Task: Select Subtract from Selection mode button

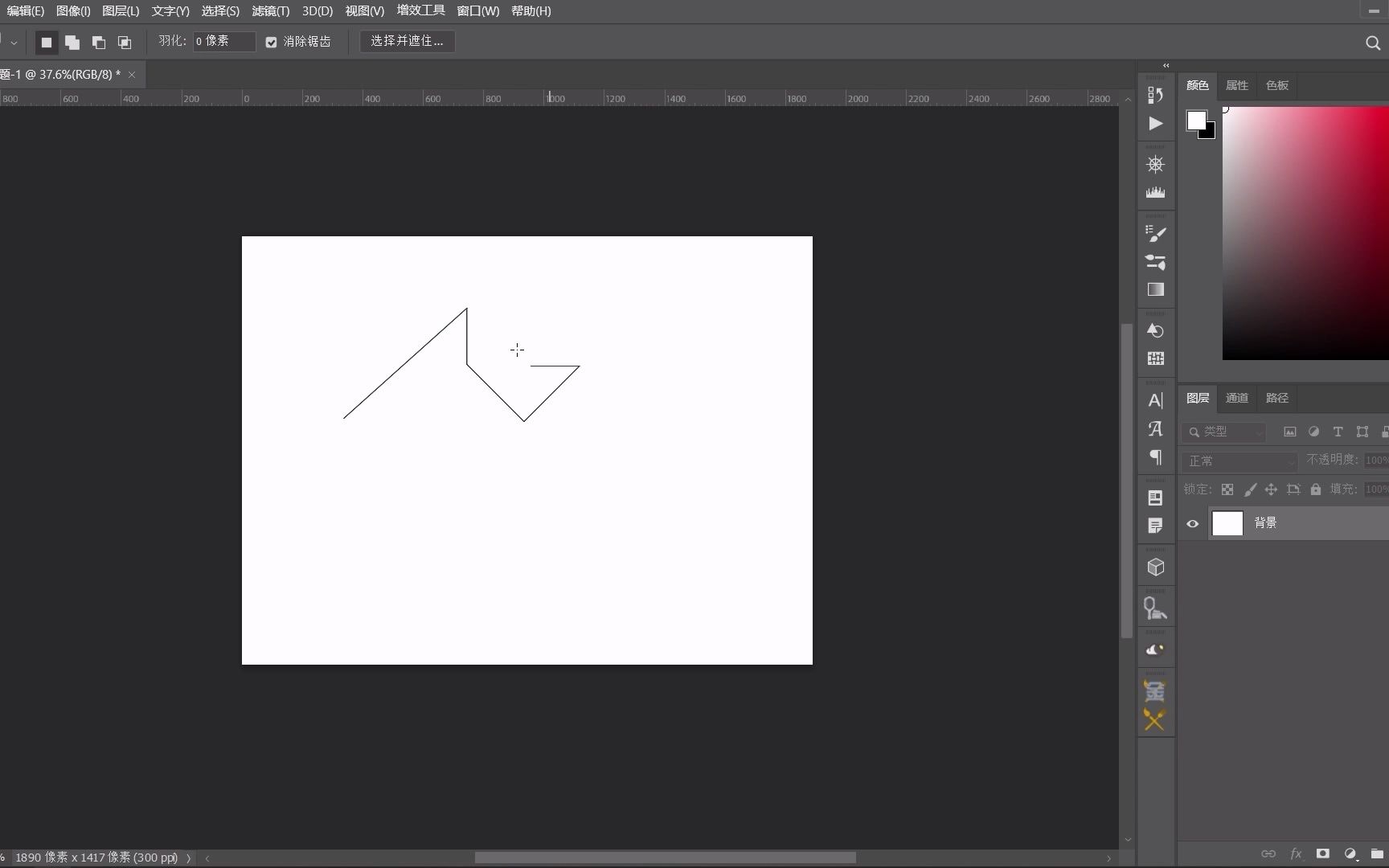Action: click(x=99, y=42)
